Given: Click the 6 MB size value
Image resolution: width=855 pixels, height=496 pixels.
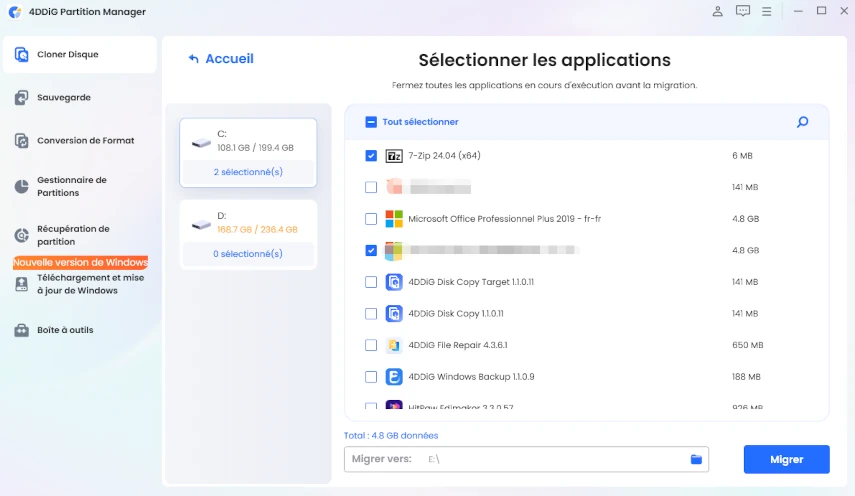Looking at the screenshot, I should click(742, 155).
